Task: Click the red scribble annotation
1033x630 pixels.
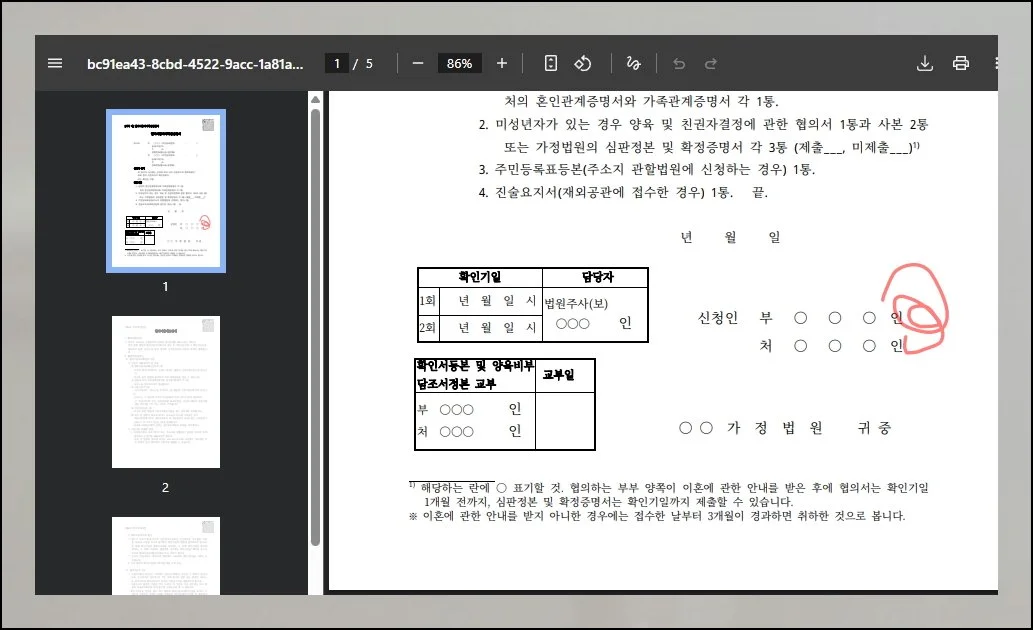Action: tap(913, 309)
